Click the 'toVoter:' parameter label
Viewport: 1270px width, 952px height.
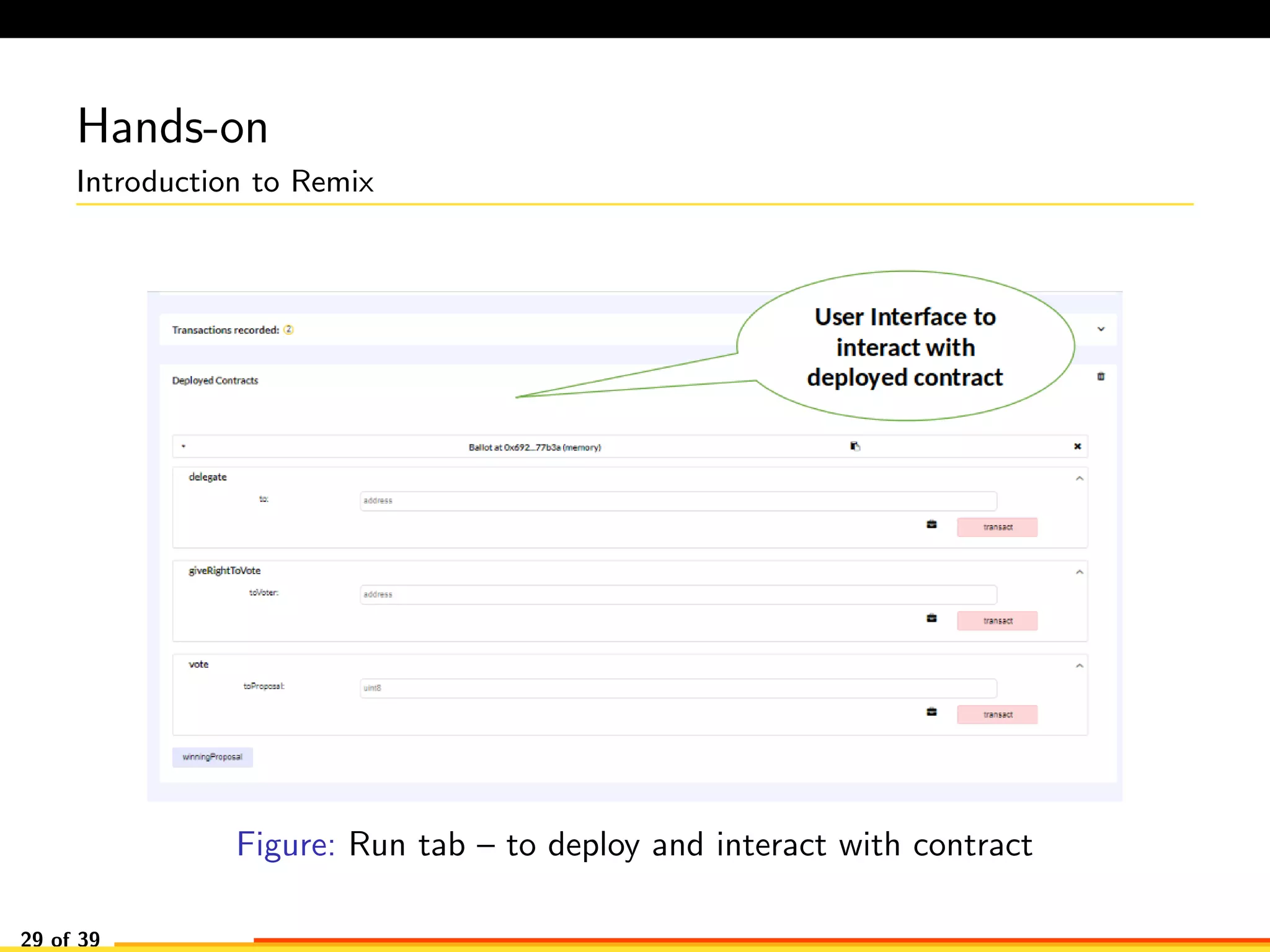264,593
